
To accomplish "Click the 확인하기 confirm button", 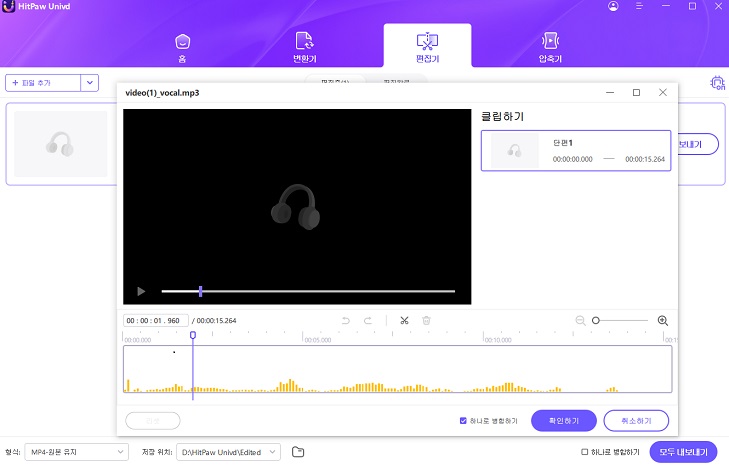I will click(x=563, y=420).
